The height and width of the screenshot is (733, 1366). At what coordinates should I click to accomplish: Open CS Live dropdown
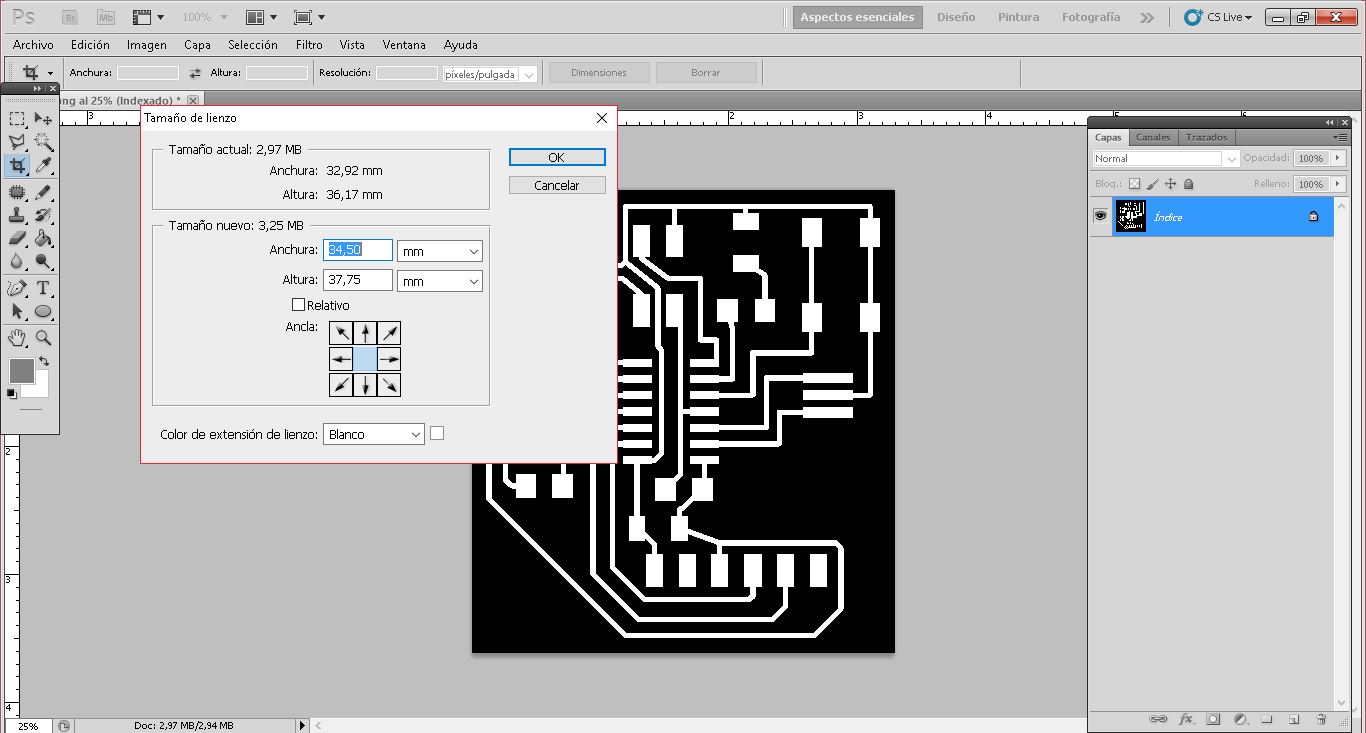pyautogui.click(x=1218, y=17)
